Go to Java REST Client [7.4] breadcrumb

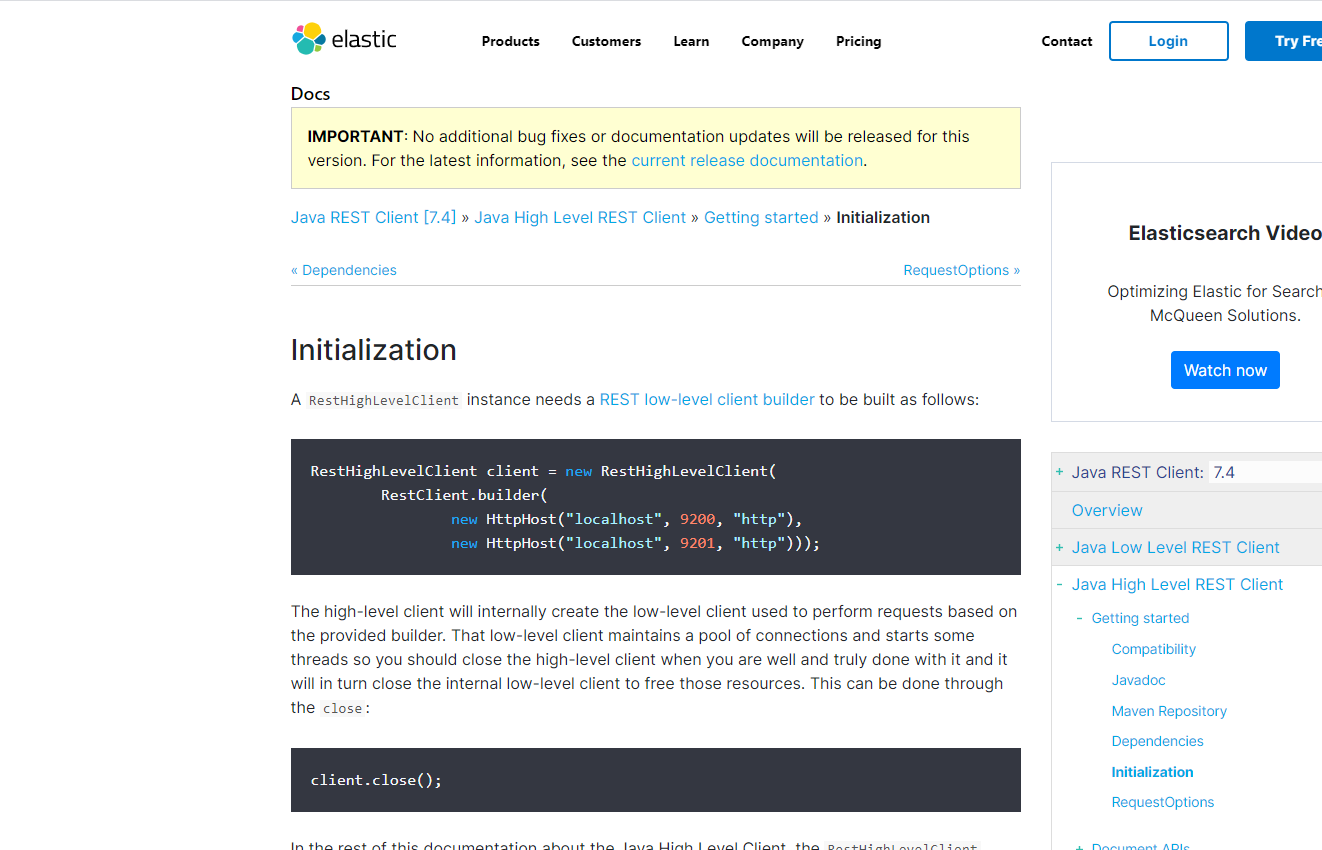373,217
